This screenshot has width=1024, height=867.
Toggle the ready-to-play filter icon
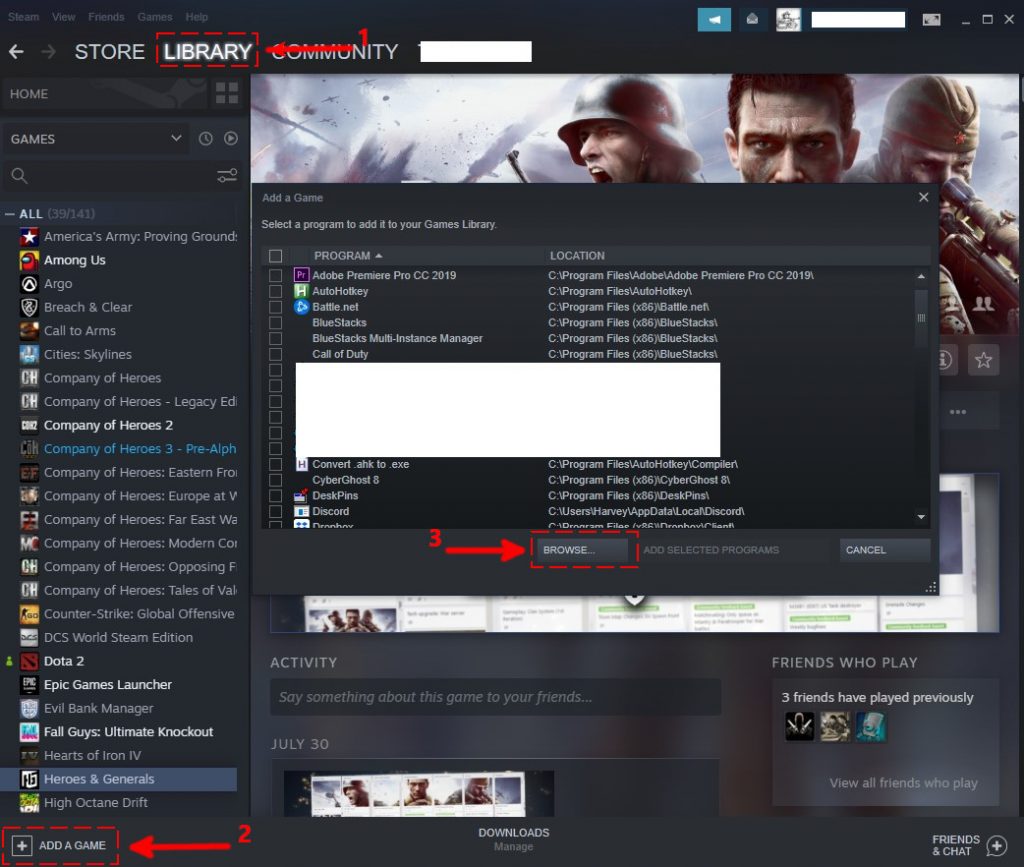231,138
